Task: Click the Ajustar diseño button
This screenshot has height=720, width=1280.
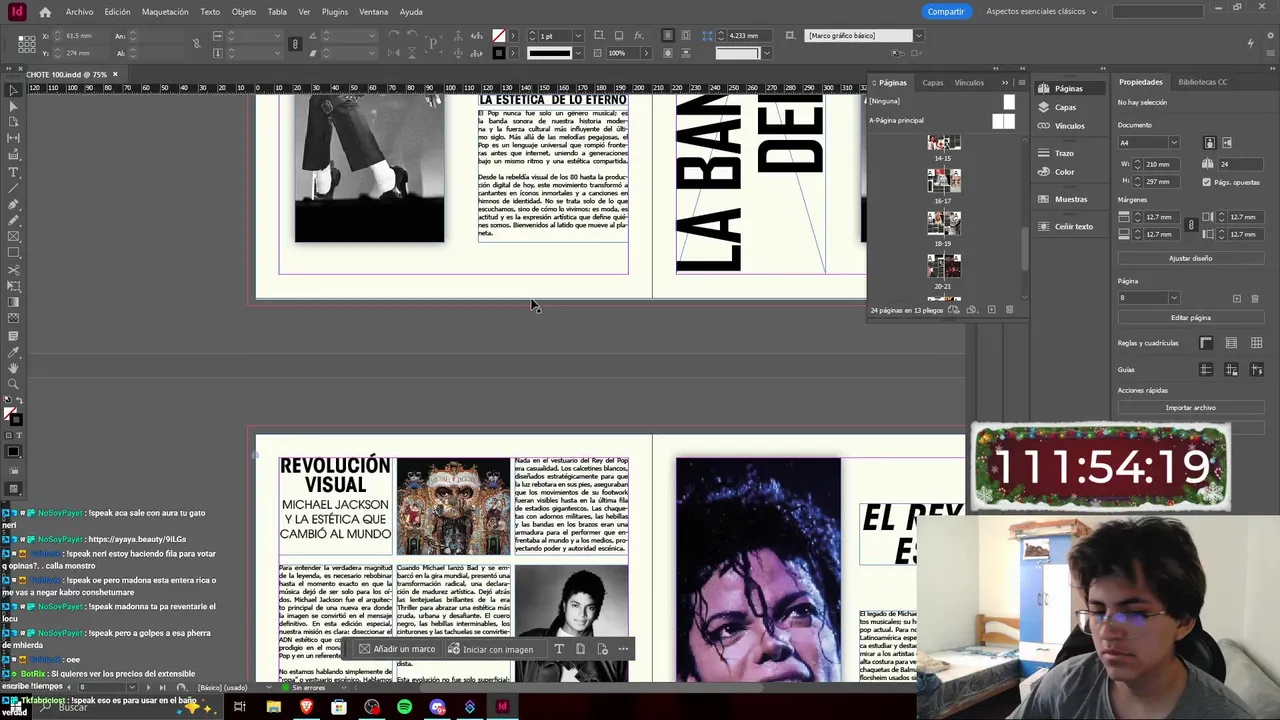Action: coord(1190,258)
